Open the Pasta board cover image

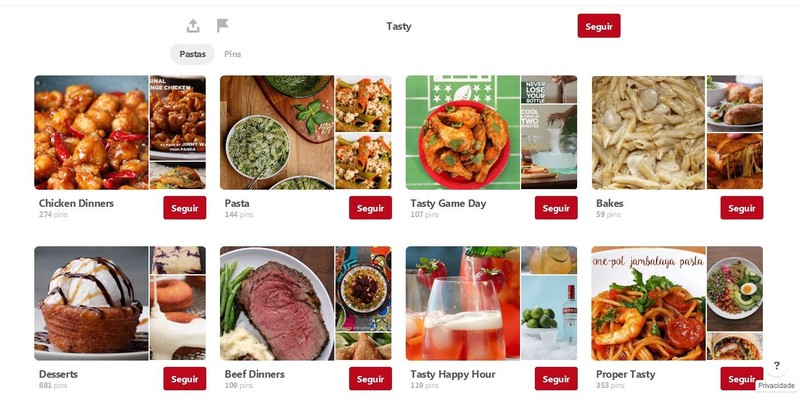coord(277,133)
